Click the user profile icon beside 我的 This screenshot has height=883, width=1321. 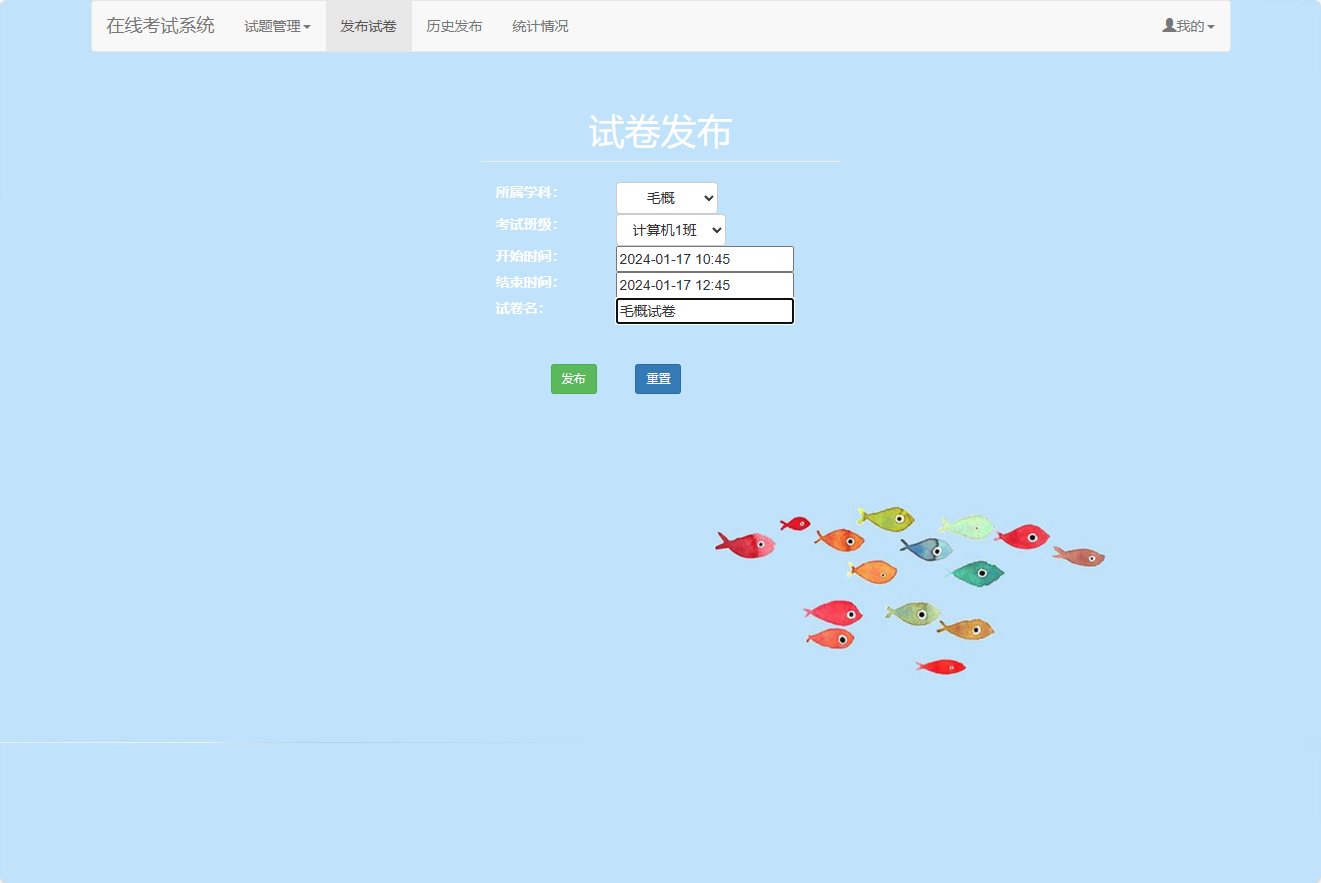coord(1169,25)
